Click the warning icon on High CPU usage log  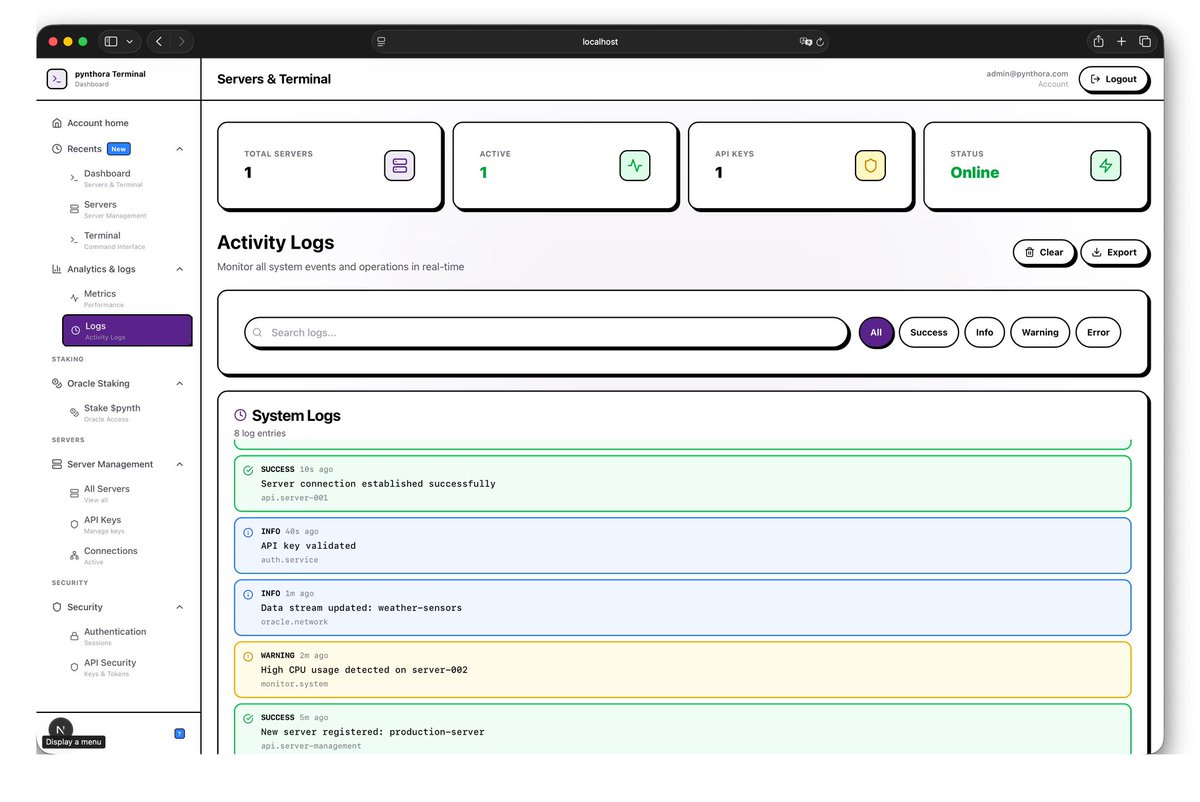(x=249, y=656)
